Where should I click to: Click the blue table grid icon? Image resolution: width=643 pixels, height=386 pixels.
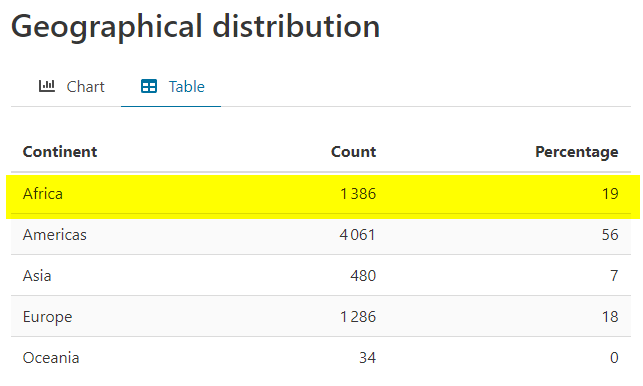148,87
